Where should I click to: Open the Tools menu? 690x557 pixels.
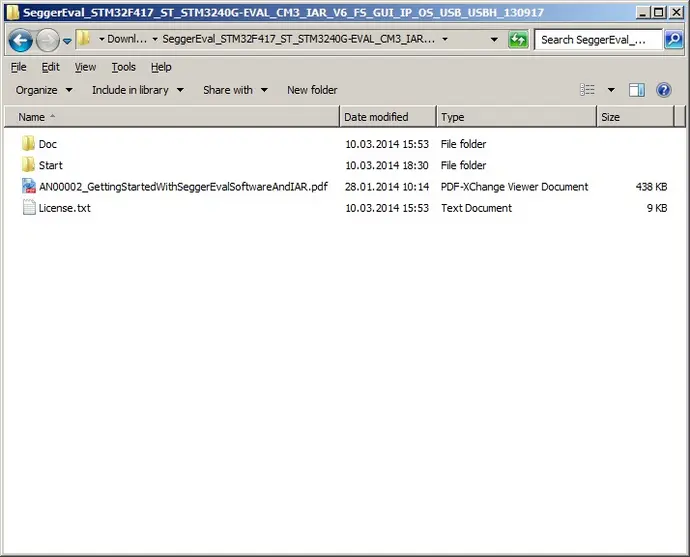click(123, 67)
